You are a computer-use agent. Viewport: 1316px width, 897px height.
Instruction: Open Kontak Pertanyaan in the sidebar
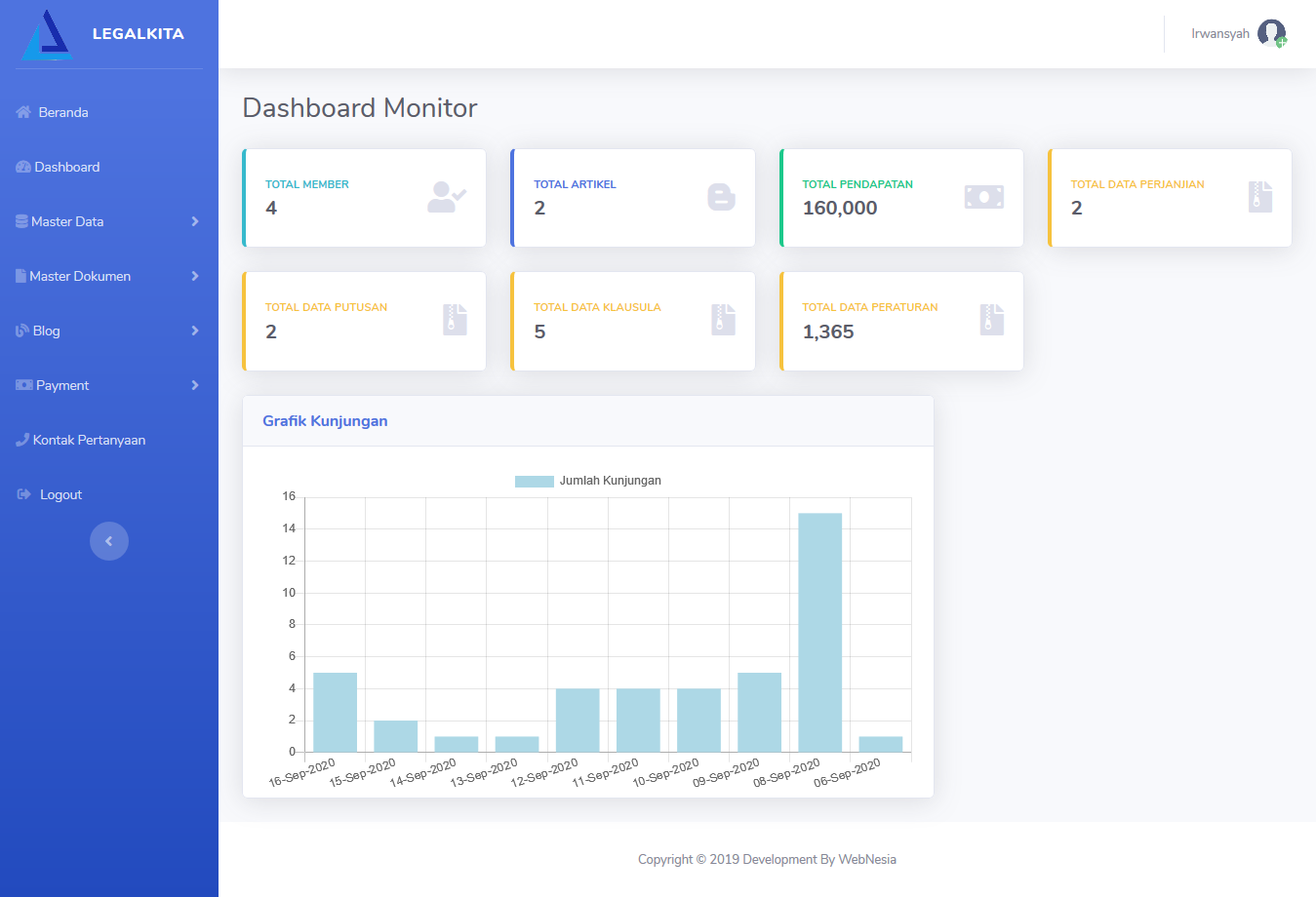81,440
